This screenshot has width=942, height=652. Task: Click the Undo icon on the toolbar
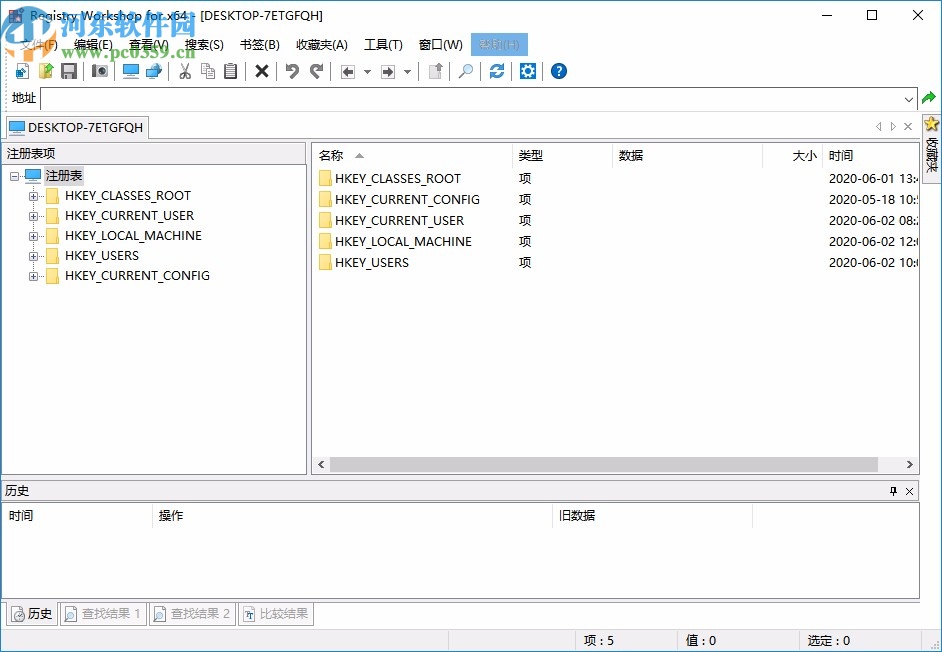[x=291, y=71]
